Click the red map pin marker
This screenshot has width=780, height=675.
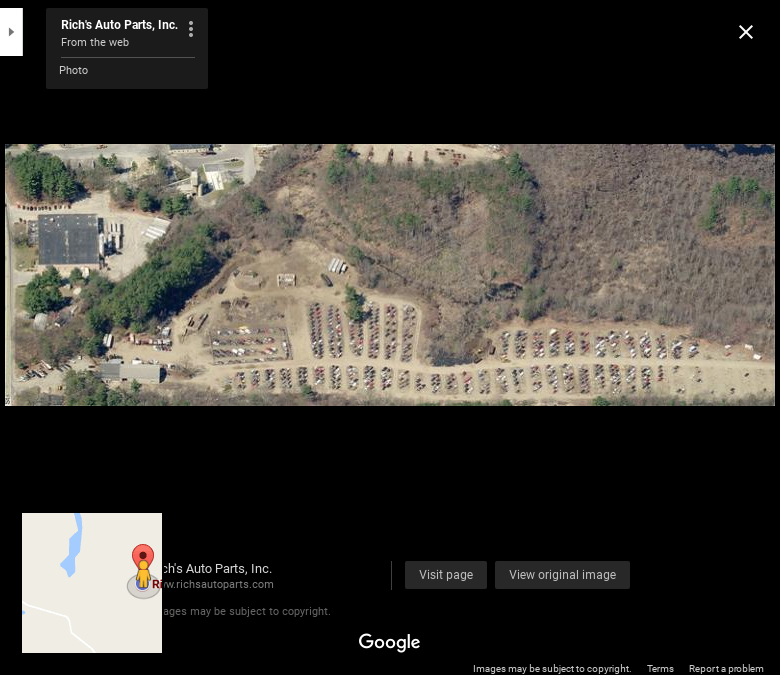[143, 555]
